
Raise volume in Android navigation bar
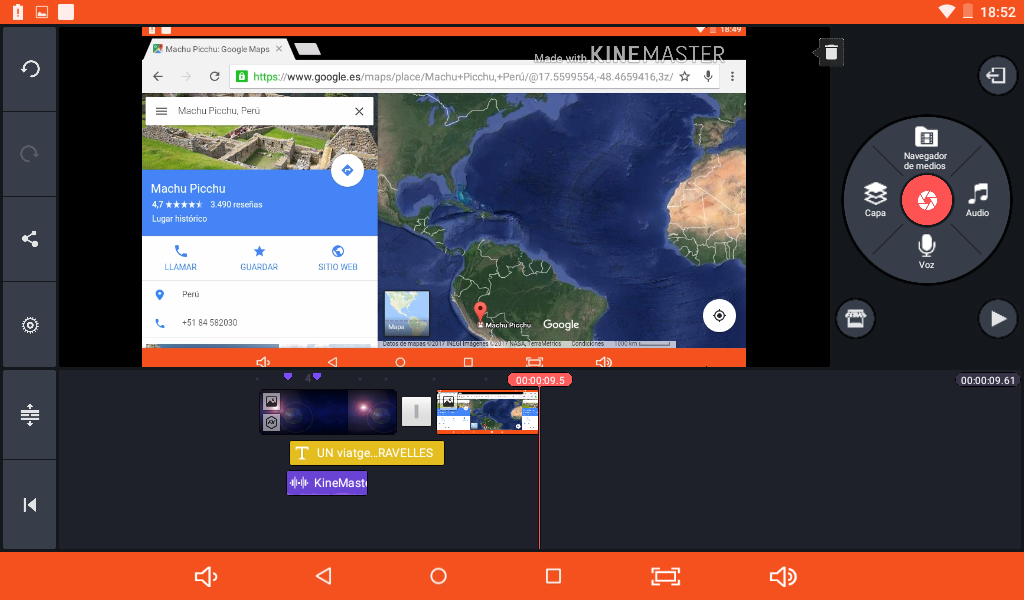coord(782,576)
